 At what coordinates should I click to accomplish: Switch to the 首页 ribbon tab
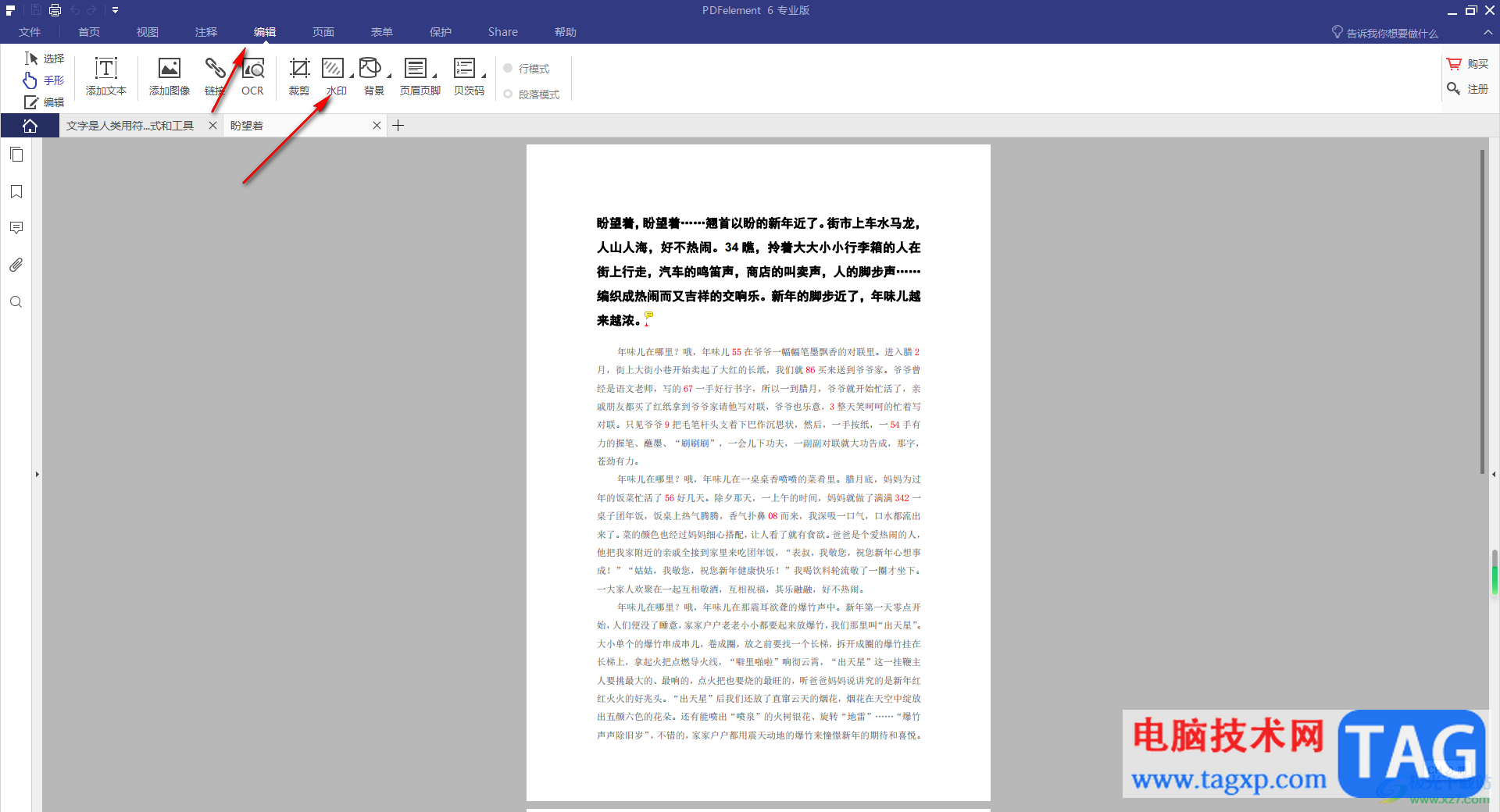click(89, 32)
